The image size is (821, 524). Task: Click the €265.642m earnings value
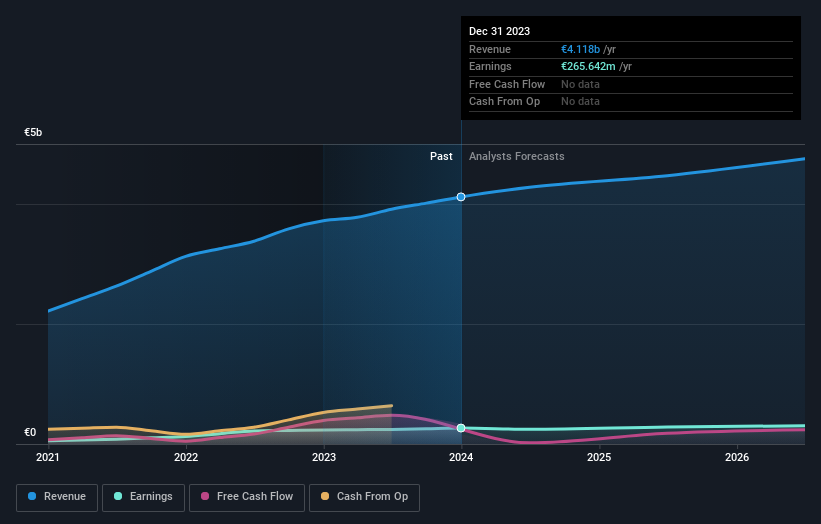589,66
